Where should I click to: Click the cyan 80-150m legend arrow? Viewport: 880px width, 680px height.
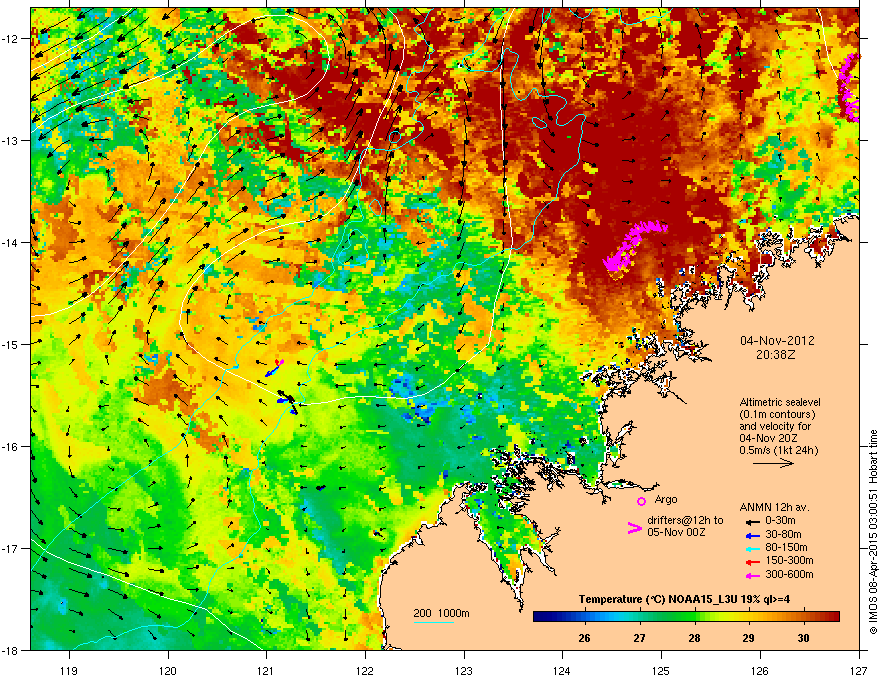pos(753,548)
